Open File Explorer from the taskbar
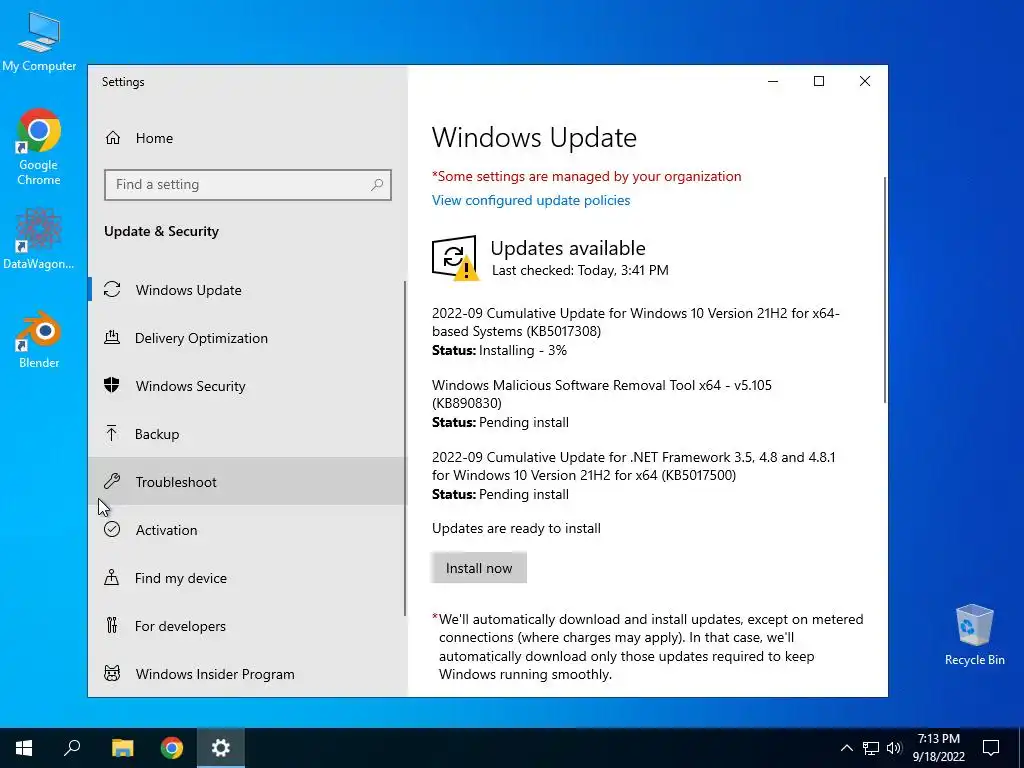 122,748
